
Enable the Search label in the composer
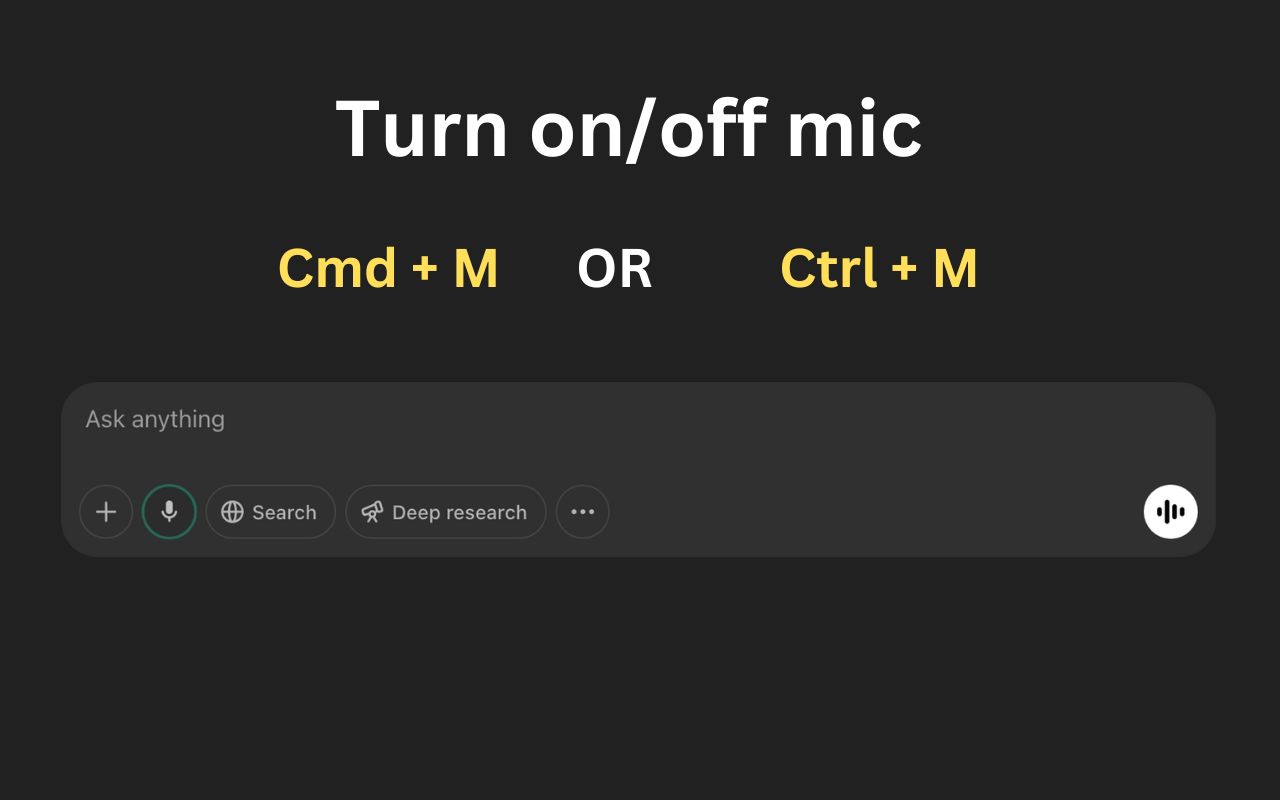(284, 513)
